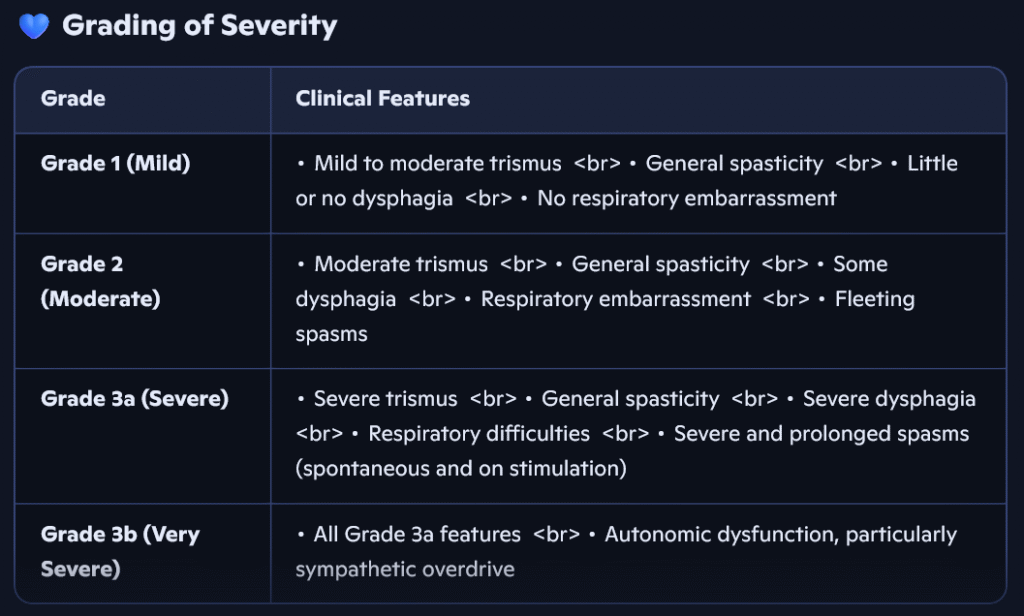The width and height of the screenshot is (1024, 616).
Task: Select the Clinical Features column header
Action: 382,99
